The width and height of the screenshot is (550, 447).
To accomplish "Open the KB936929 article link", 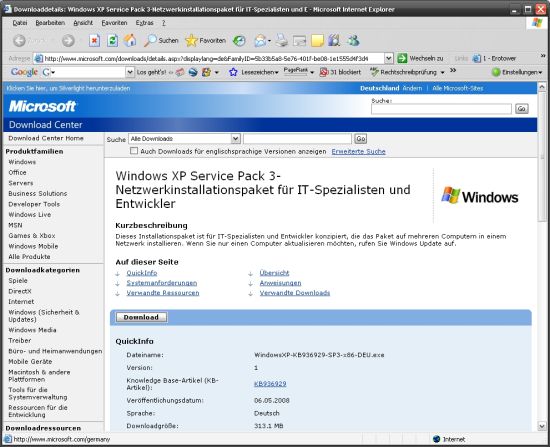I will click(x=270, y=384).
